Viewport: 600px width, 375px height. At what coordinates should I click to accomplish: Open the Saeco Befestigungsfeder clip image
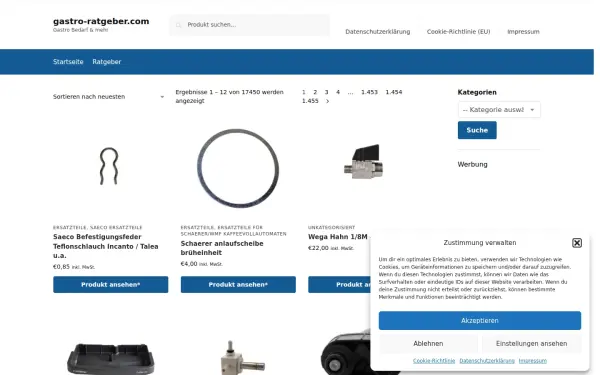point(109,166)
